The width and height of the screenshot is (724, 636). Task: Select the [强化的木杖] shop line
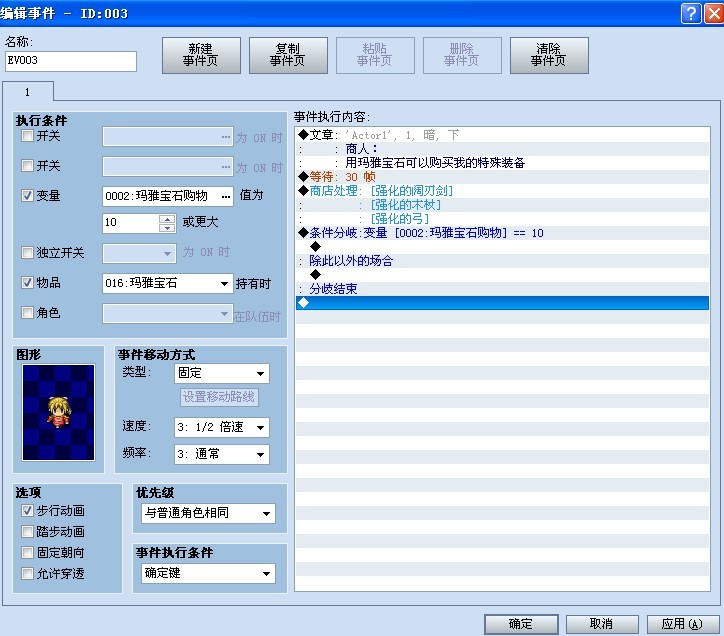tap(502, 205)
